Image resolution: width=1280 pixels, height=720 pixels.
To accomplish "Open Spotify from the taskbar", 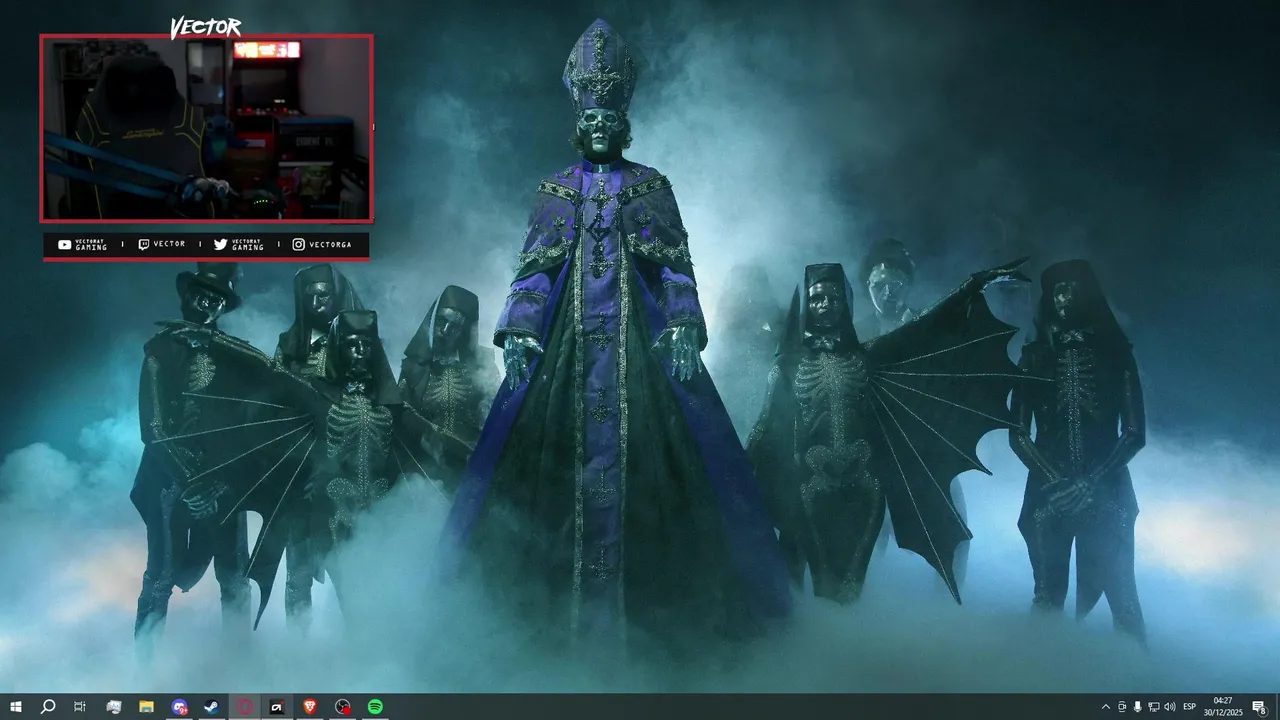I will click(375, 707).
